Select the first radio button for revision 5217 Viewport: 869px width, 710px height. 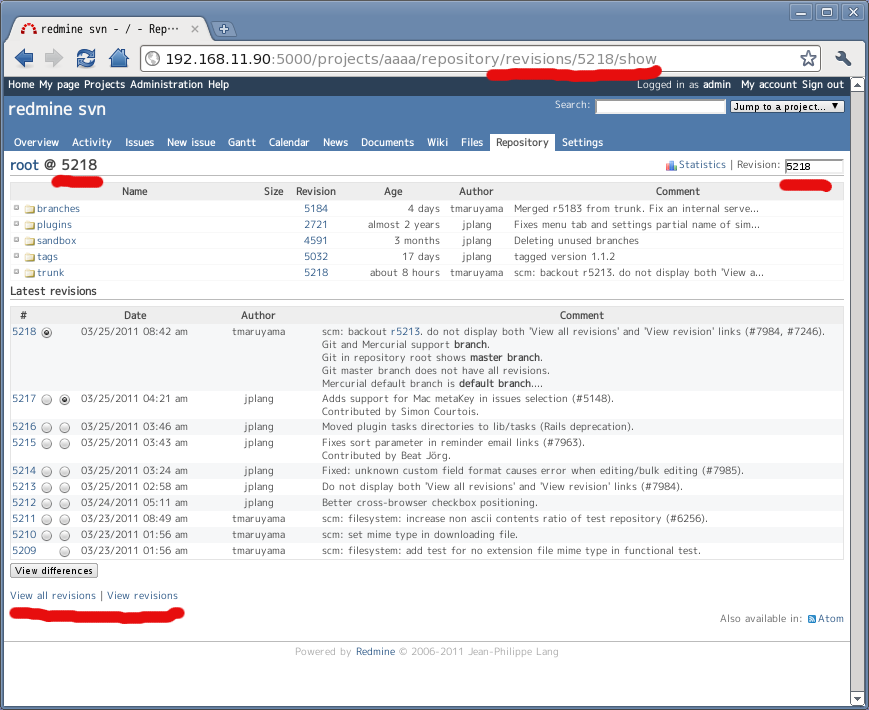(47, 399)
